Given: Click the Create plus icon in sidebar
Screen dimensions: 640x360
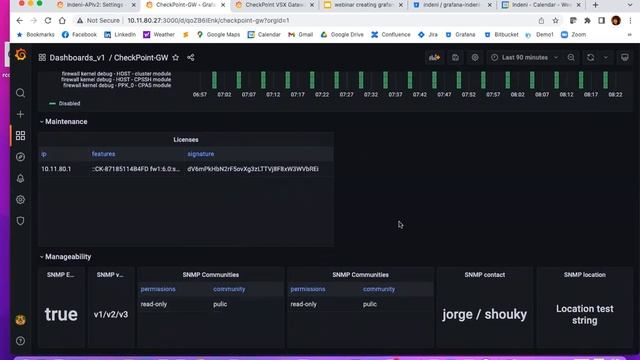Looking at the screenshot, I should [x=20, y=114].
